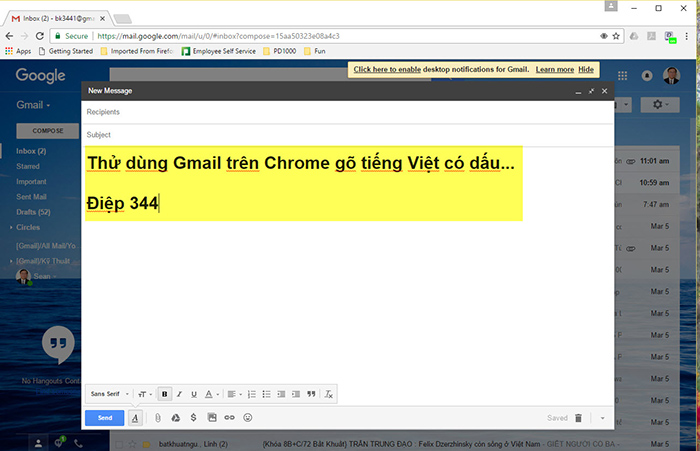Send the email with Send button
Screen dimensions: 700x451
pyautogui.click(x=105, y=418)
